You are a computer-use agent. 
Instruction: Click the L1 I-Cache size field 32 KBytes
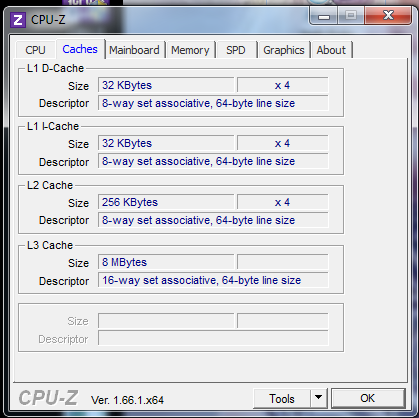[x=166, y=143]
